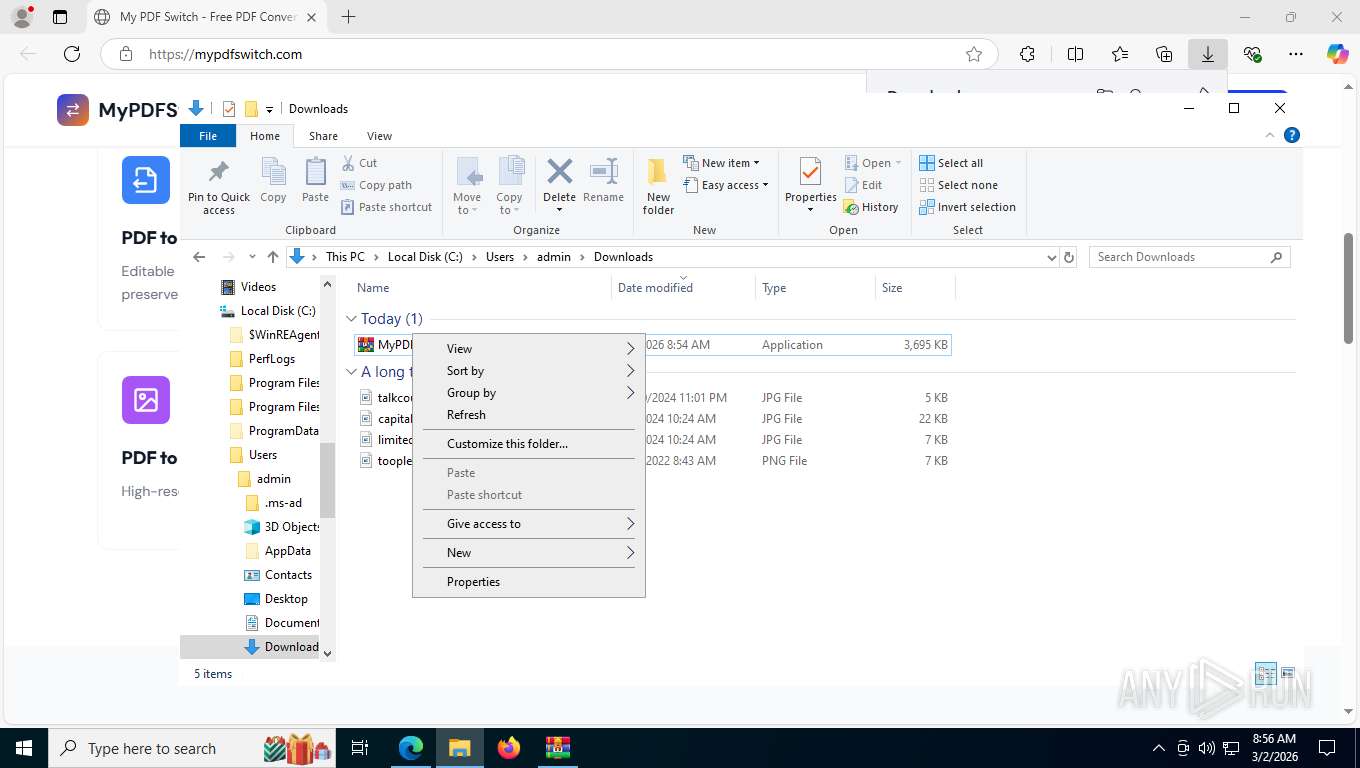Click the Up one level arrow
The image size is (1360, 768).
coord(273,257)
